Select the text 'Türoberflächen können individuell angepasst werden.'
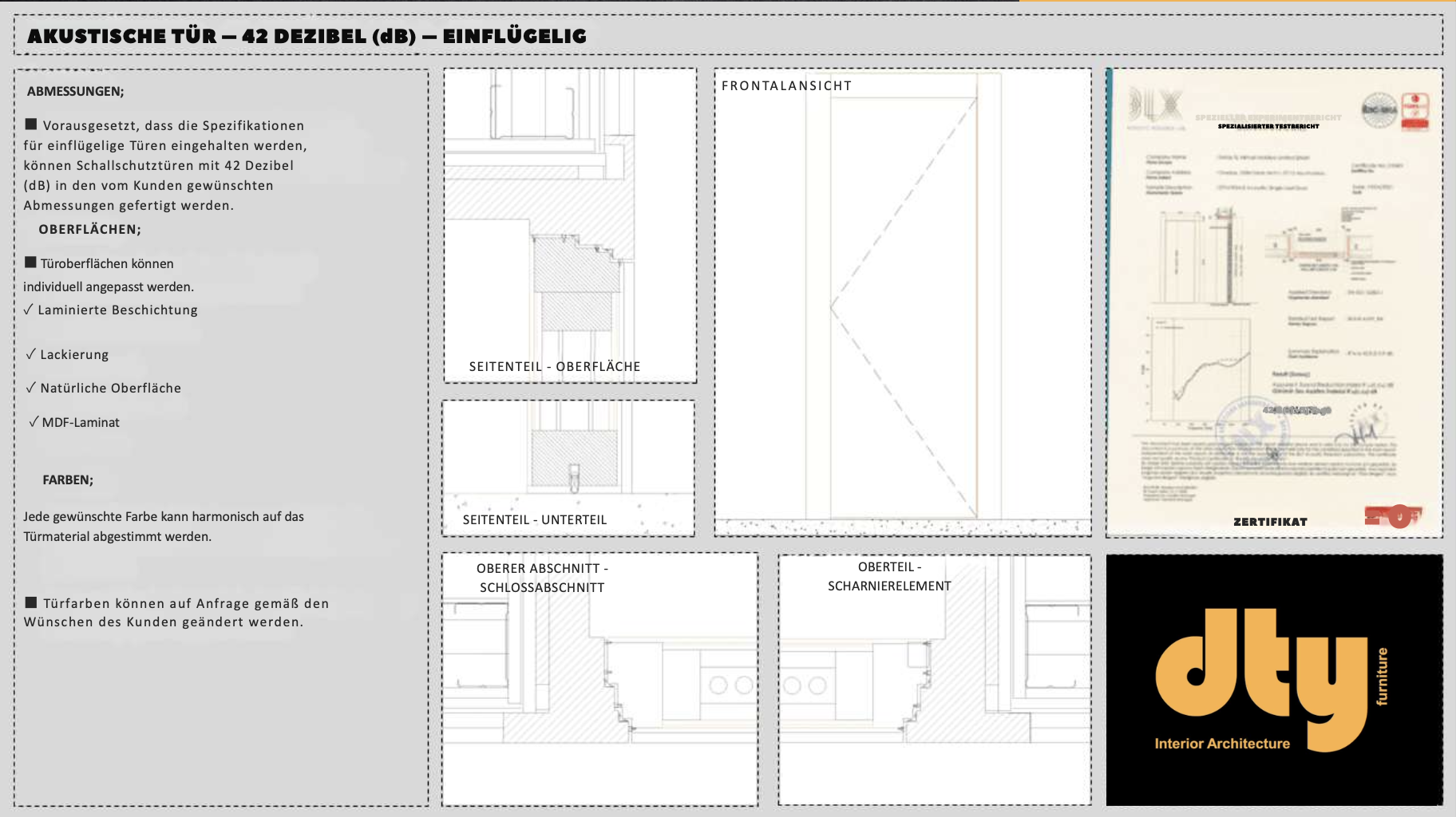 point(109,274)
